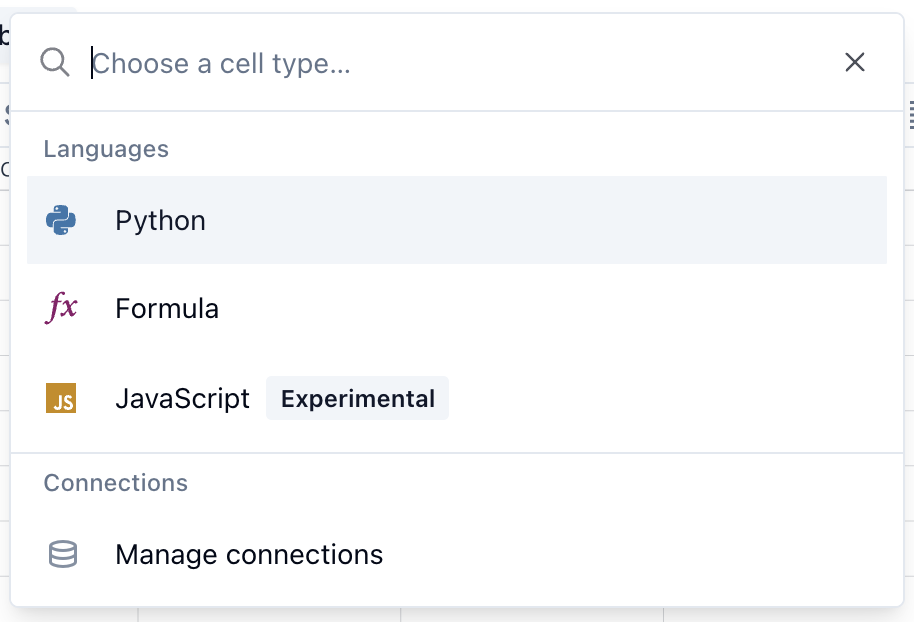Choose the Formula cell type
Image resolution: width=914 pixels, height=622 pixels.
[167, 308]
